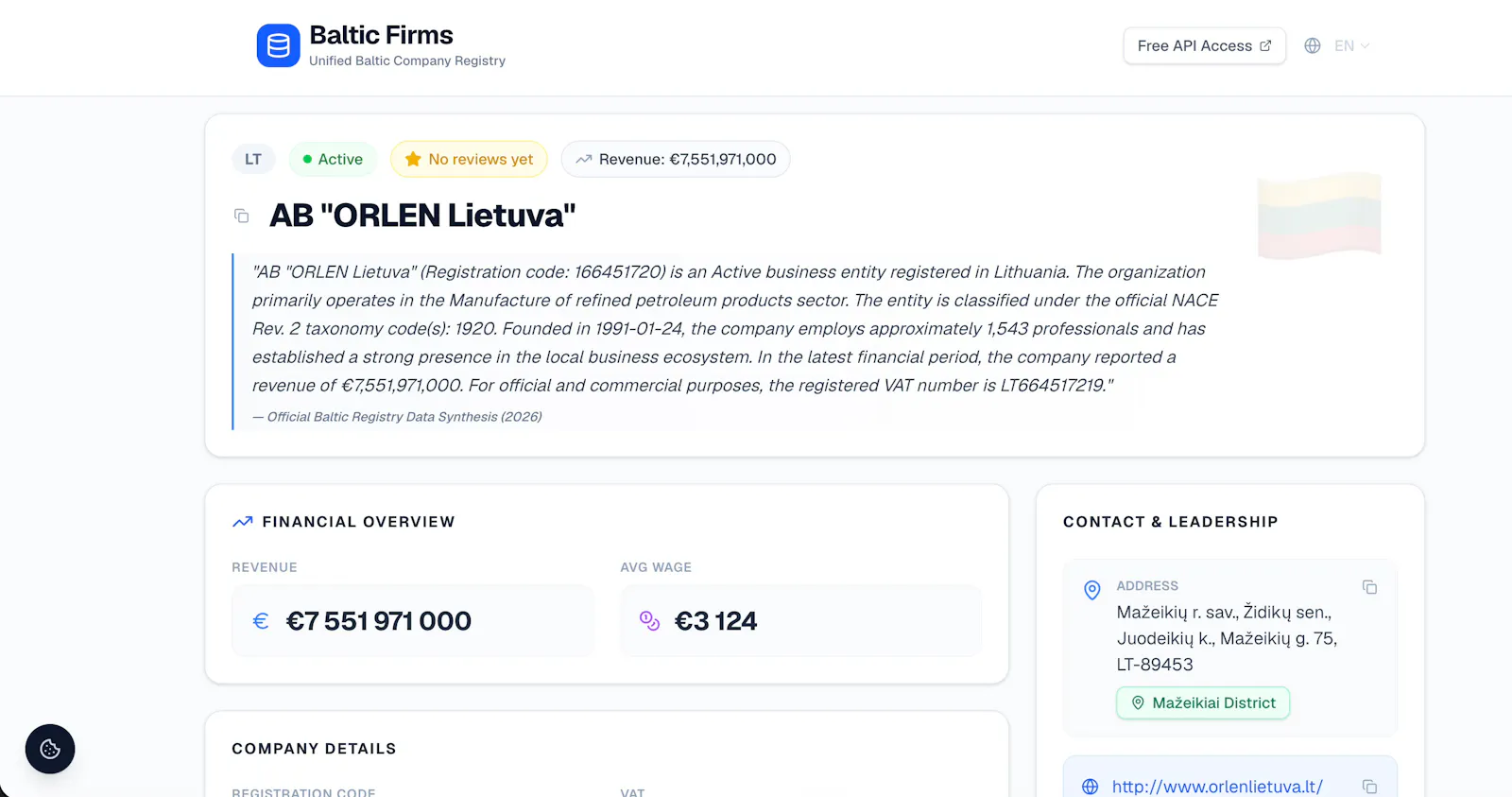Click the Financial Overview trend icon

243,522
